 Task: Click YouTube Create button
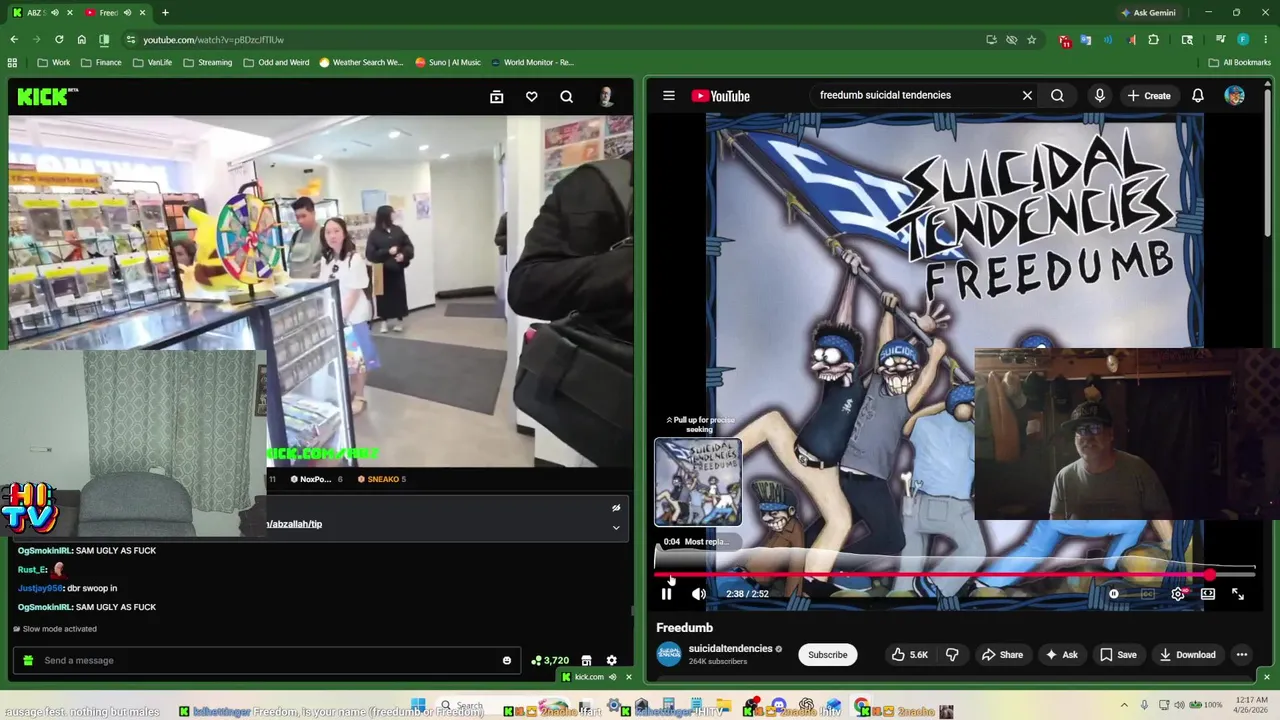1149,96
